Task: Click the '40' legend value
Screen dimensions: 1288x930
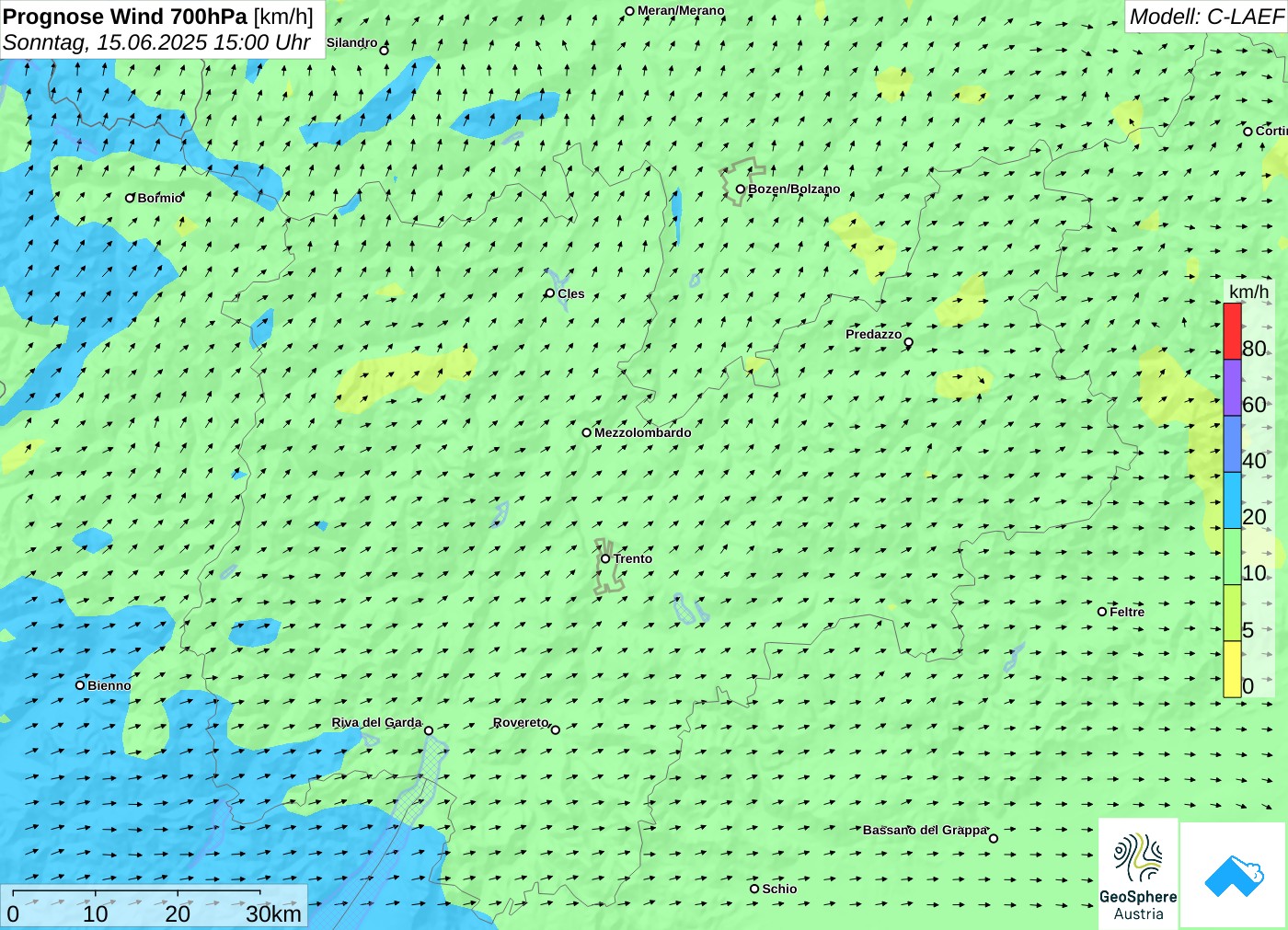Action: coord(1254,461)
